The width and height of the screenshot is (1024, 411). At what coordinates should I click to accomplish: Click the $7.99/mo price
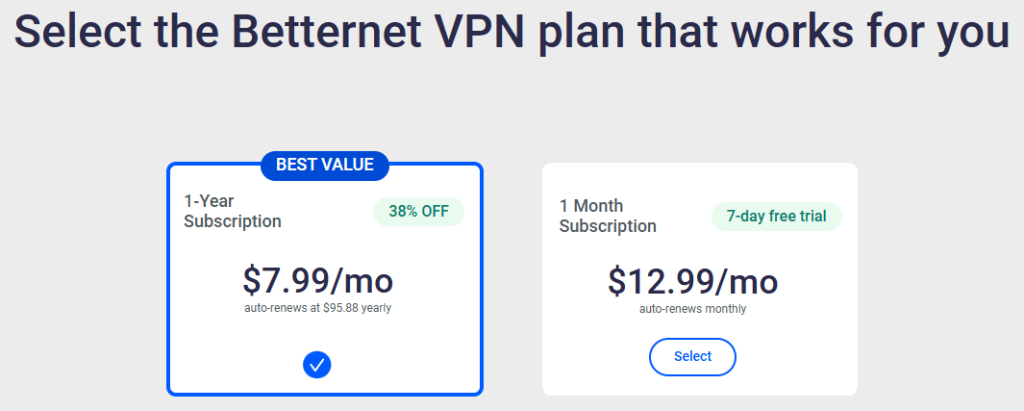tap(317, 279)
